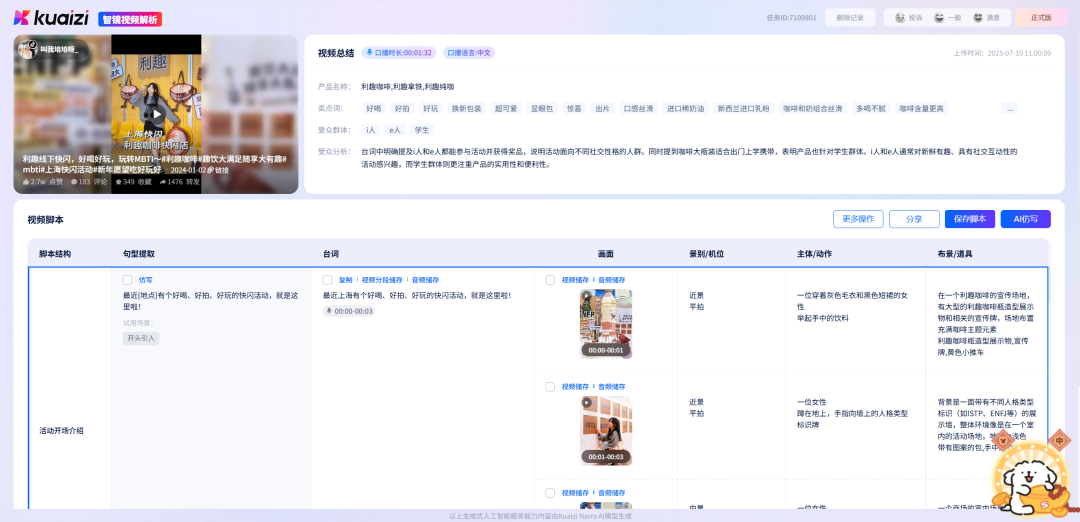Click the 显眼包 tag
1080x522 pixels.
(x=541, y=109)
